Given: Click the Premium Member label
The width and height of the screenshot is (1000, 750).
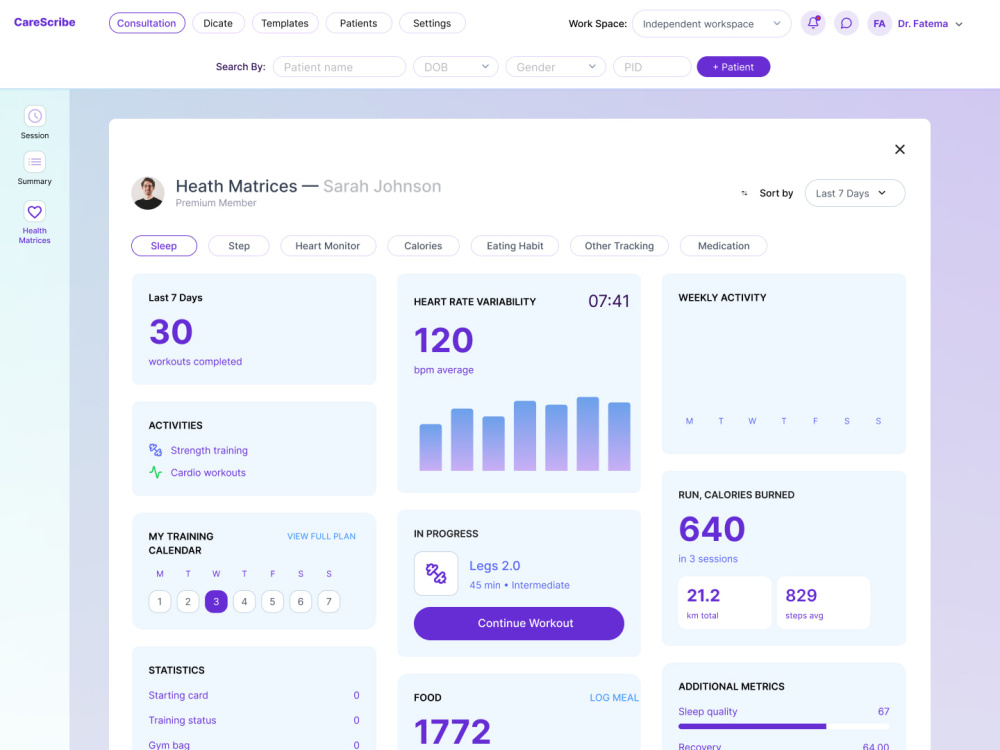Looking at the screenshot, I should pyautogui.click(x=216, y=203).
